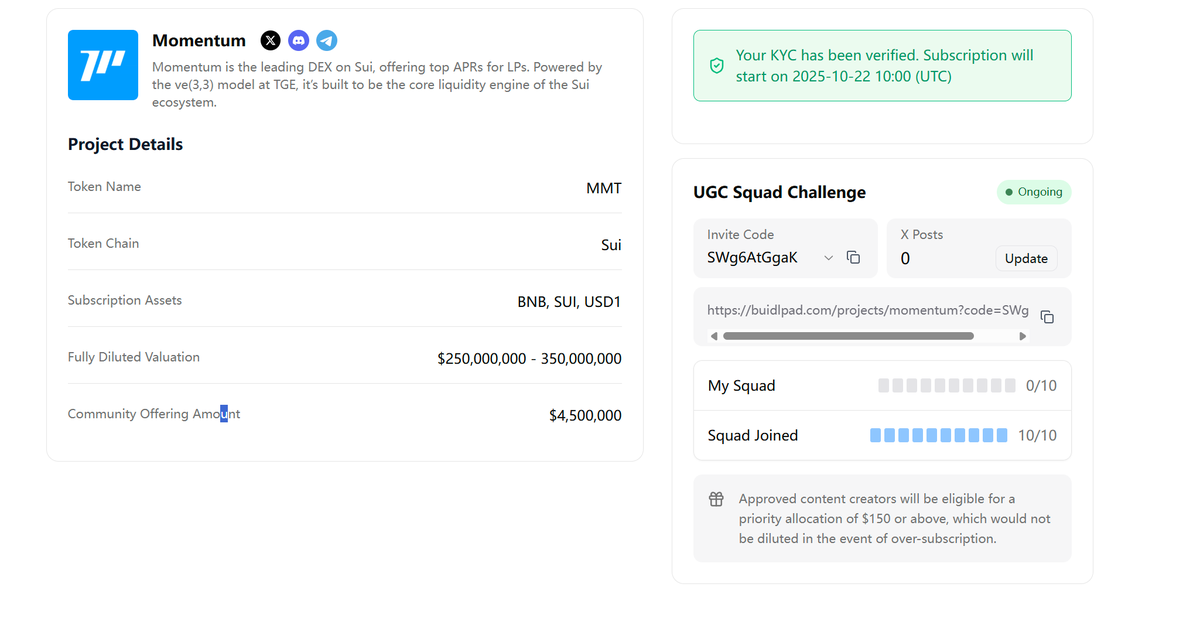
Task: Select the Squad Joined progress bar
Action: [939, 436]
